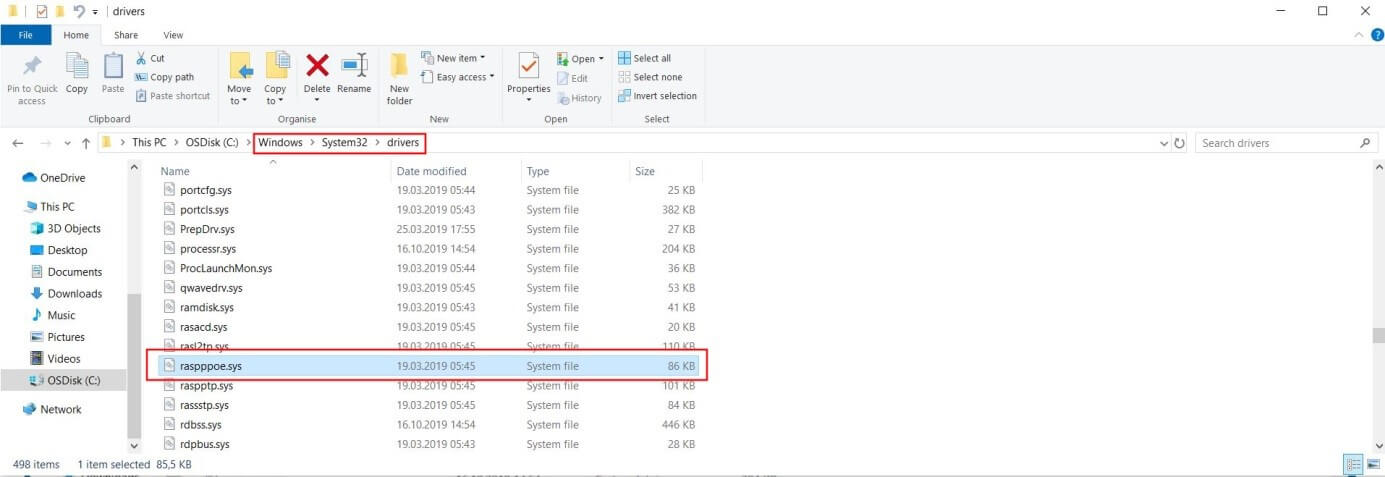
Task: Click the Forward navigation arrow
Action: point(45,143)
